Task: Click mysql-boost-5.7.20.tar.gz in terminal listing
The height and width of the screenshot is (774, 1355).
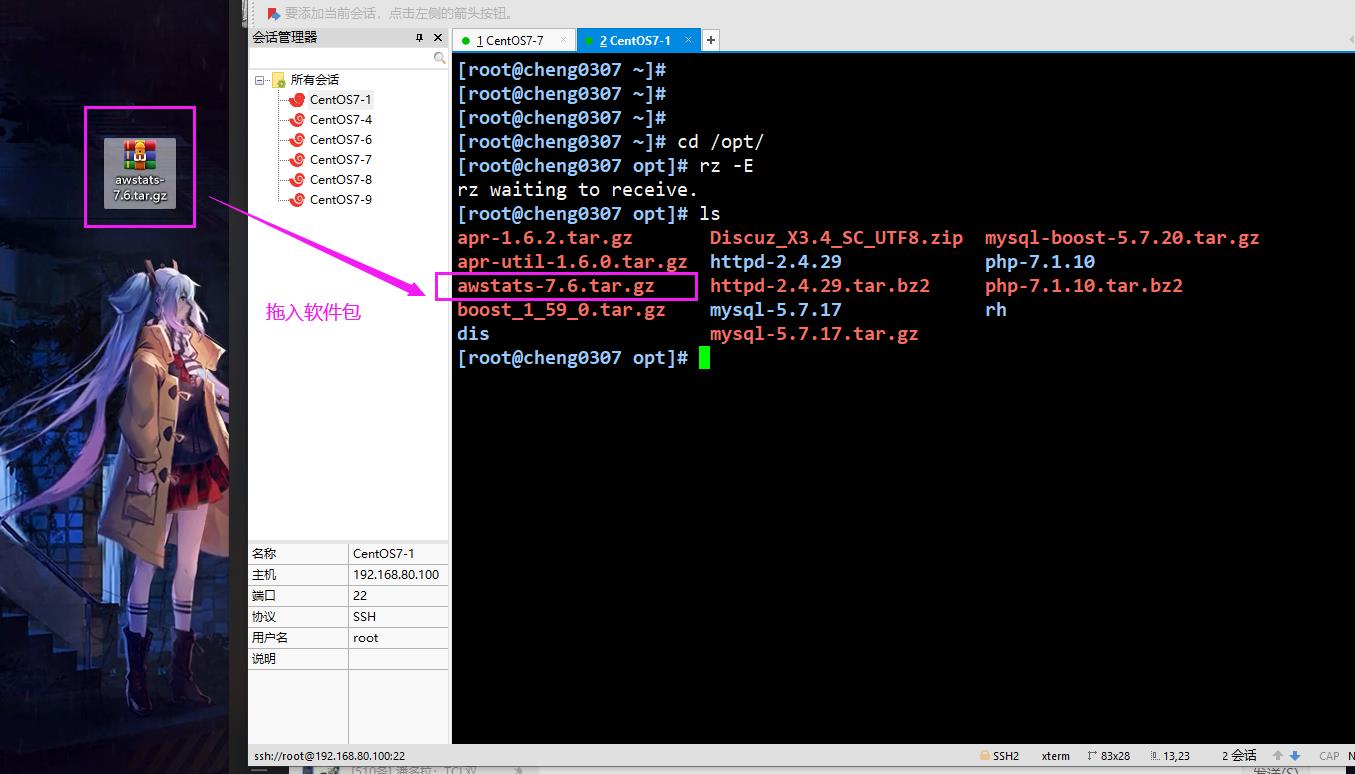Action: 1122,238
